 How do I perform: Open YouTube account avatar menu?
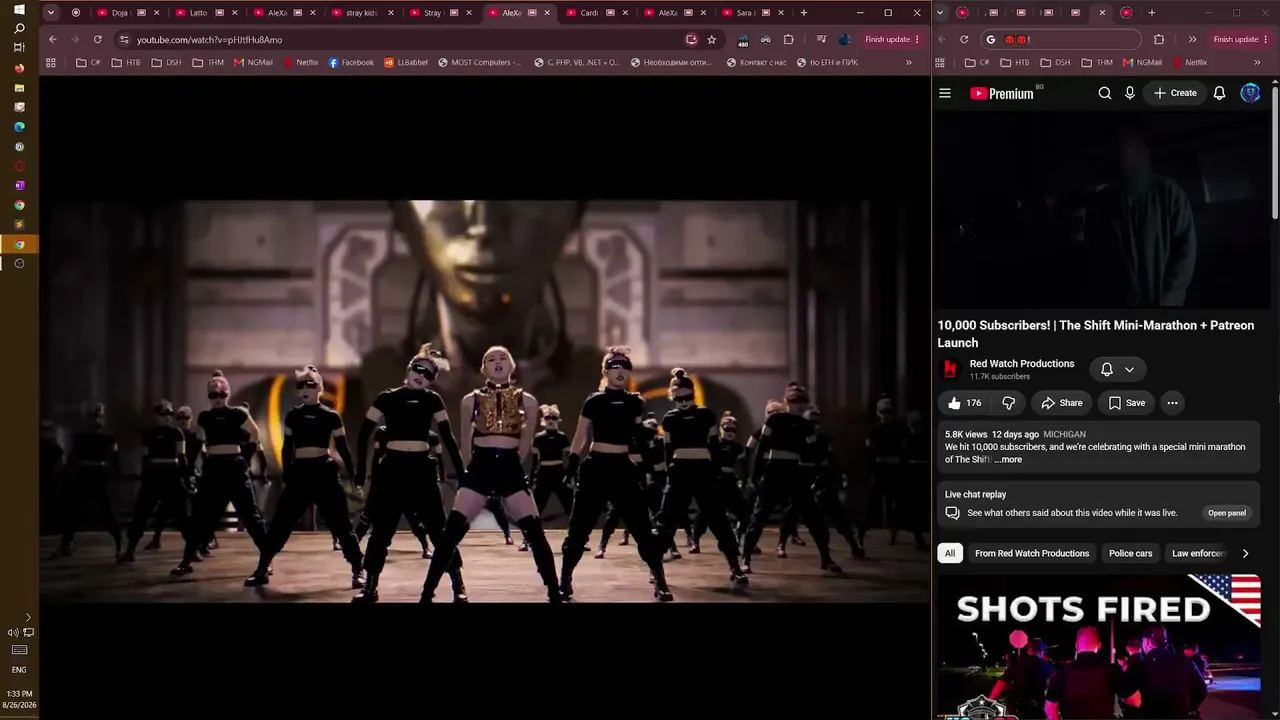(1250, 93)
